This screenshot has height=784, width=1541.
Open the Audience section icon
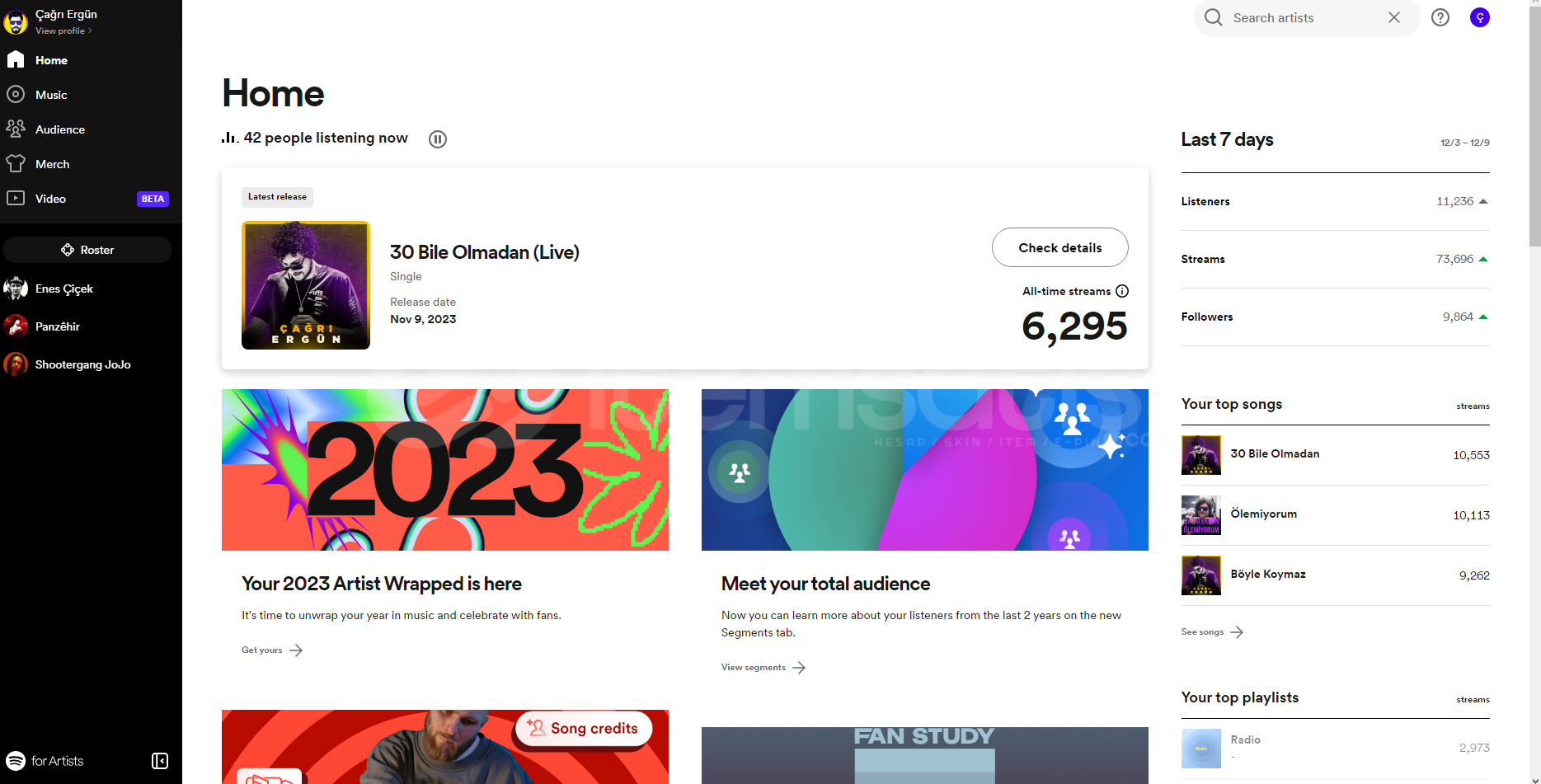point(16,129)
